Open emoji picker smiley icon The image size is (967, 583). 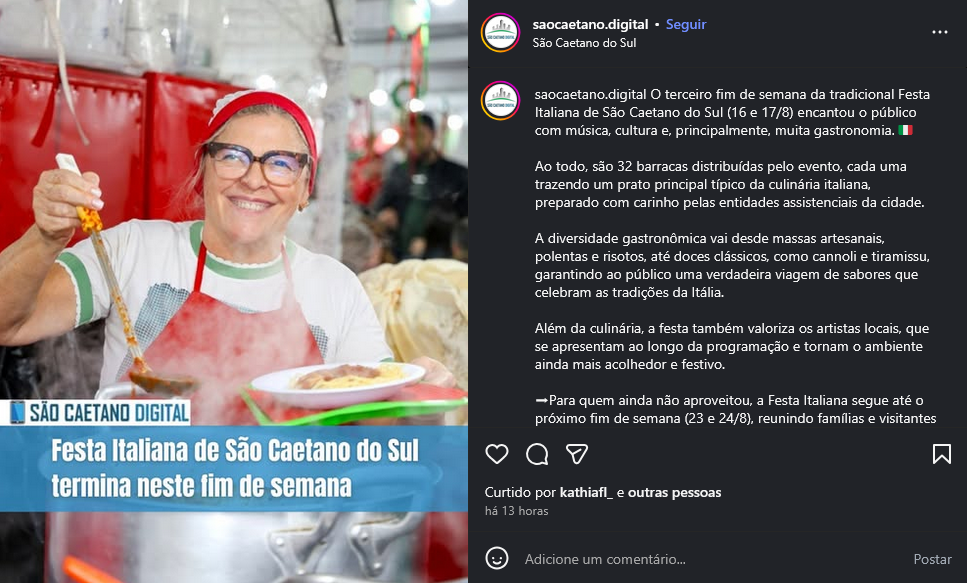coord(496,558)
